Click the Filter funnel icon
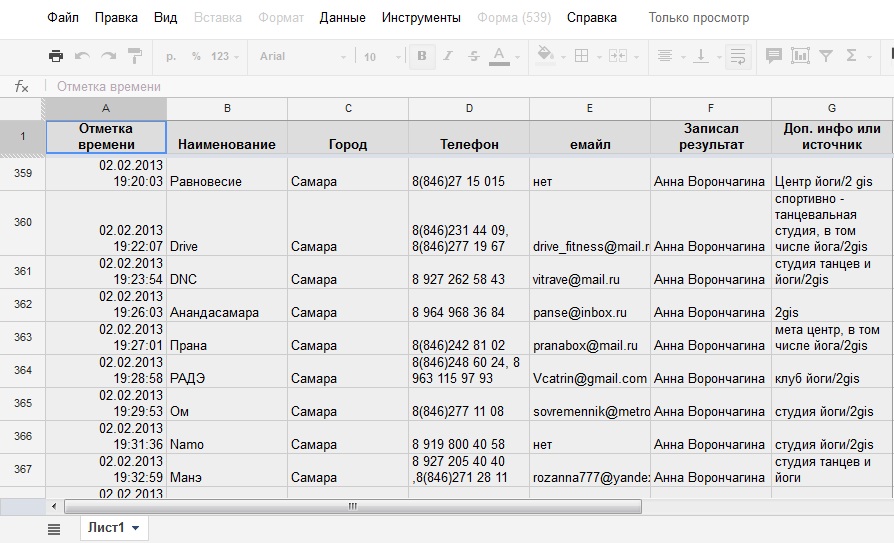Image resolution: width=894 pixels, height=543 pixels. tap(826, 55)
